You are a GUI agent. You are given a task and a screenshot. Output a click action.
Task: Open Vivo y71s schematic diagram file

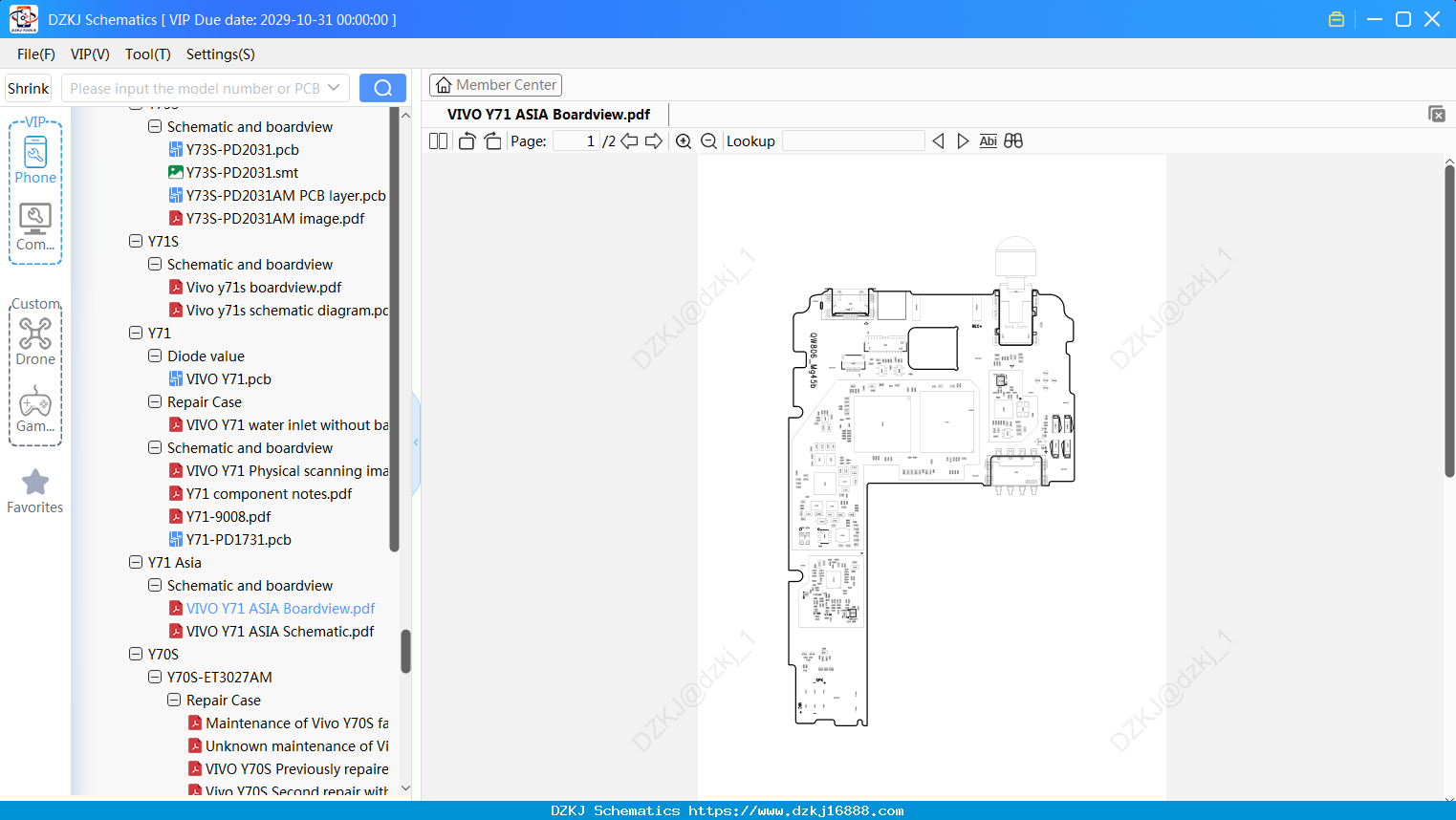(279, 311)
